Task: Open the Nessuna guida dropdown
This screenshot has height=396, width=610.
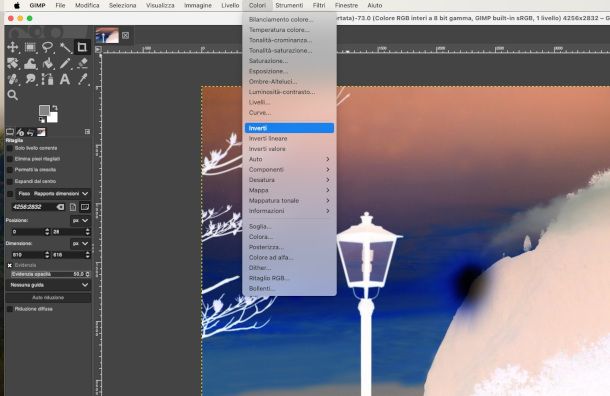Action: [x=49, y=285]
